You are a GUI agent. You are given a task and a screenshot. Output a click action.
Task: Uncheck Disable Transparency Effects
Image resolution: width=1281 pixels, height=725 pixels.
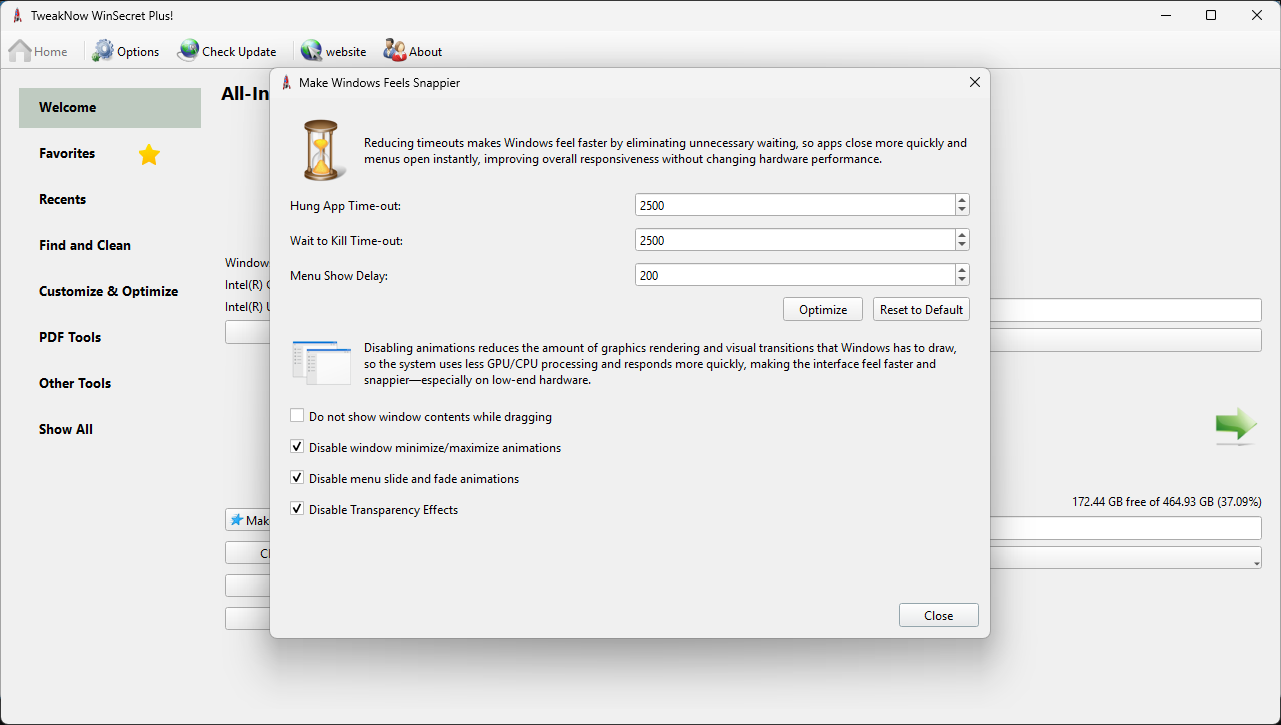[297, 509]
